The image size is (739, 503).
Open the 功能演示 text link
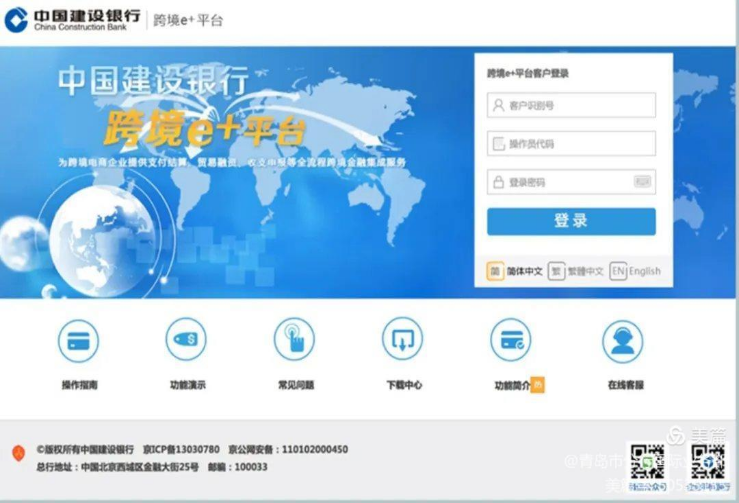pyautogui.click(x=188, y=385)
